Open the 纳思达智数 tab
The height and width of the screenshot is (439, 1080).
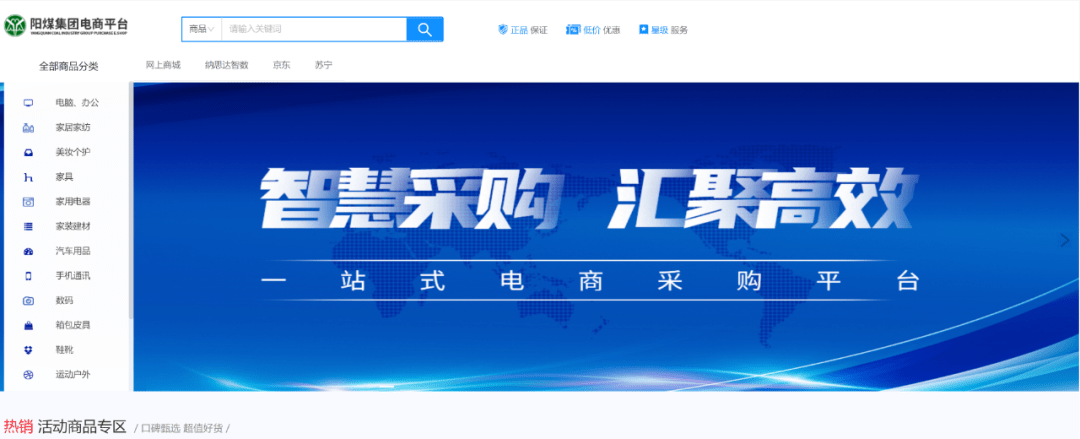pyautogui.click(x=227, y=65)
